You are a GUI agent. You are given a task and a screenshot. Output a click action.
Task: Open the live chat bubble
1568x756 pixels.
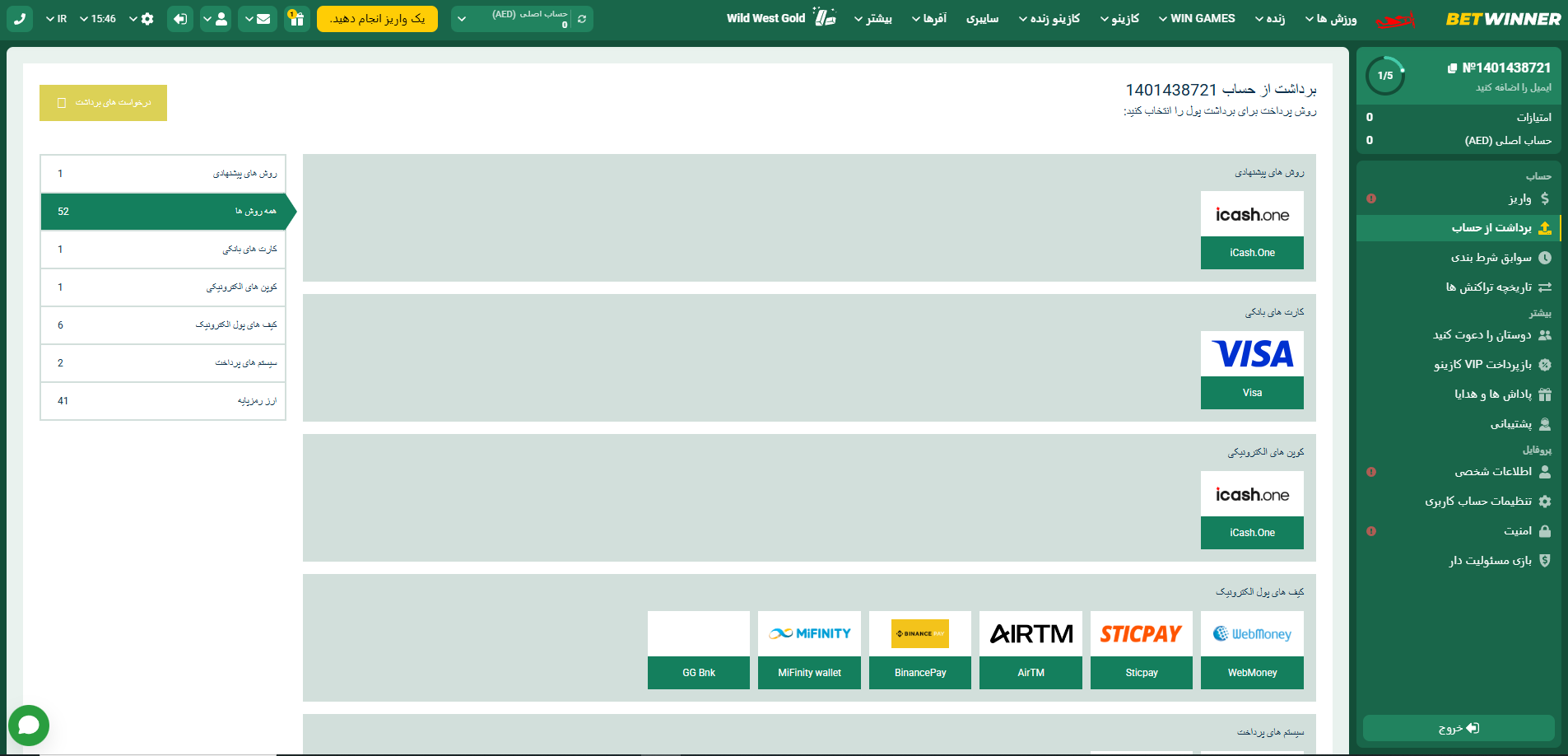point(29,725)
